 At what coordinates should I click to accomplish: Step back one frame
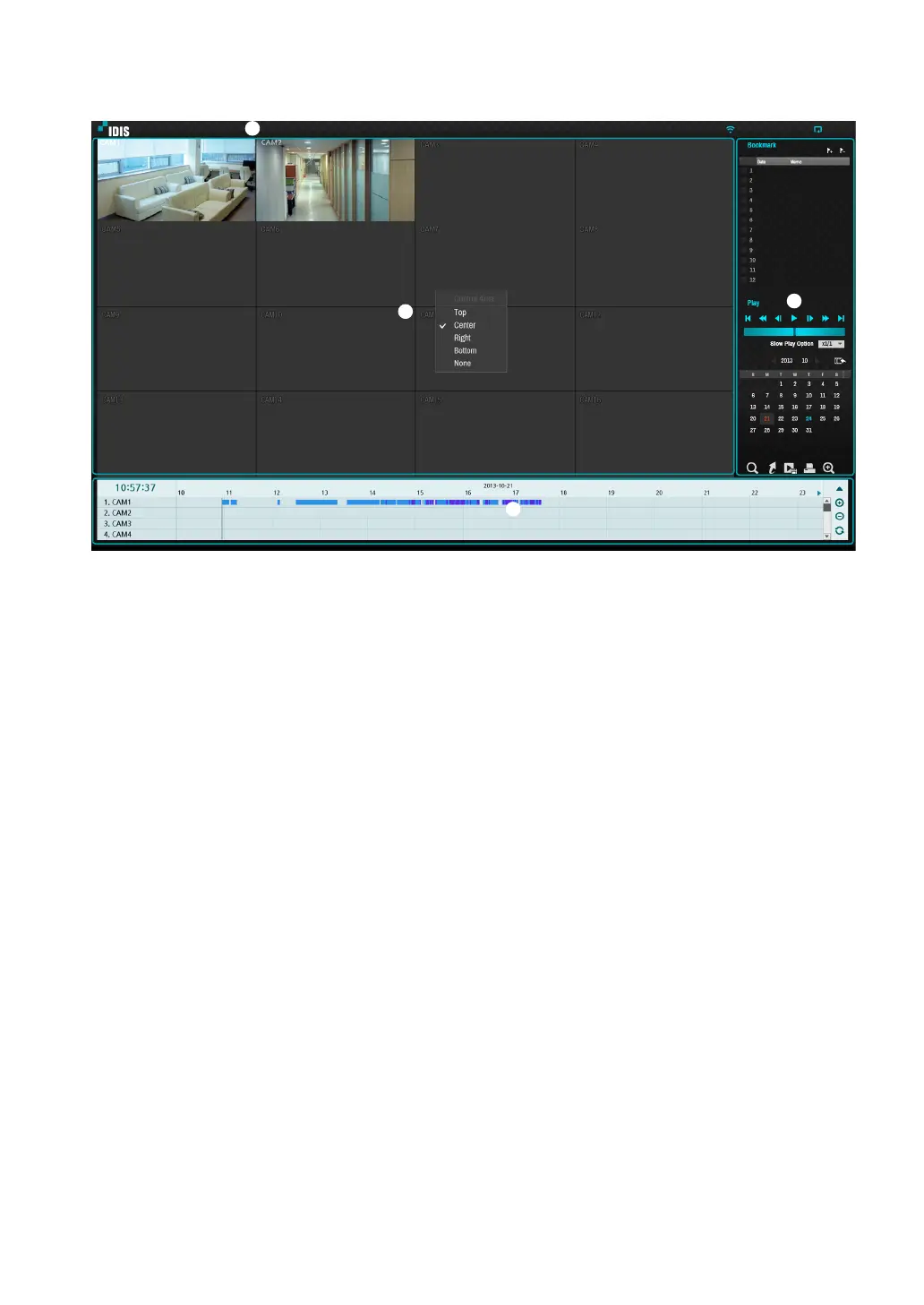click(x=778, y=319)
